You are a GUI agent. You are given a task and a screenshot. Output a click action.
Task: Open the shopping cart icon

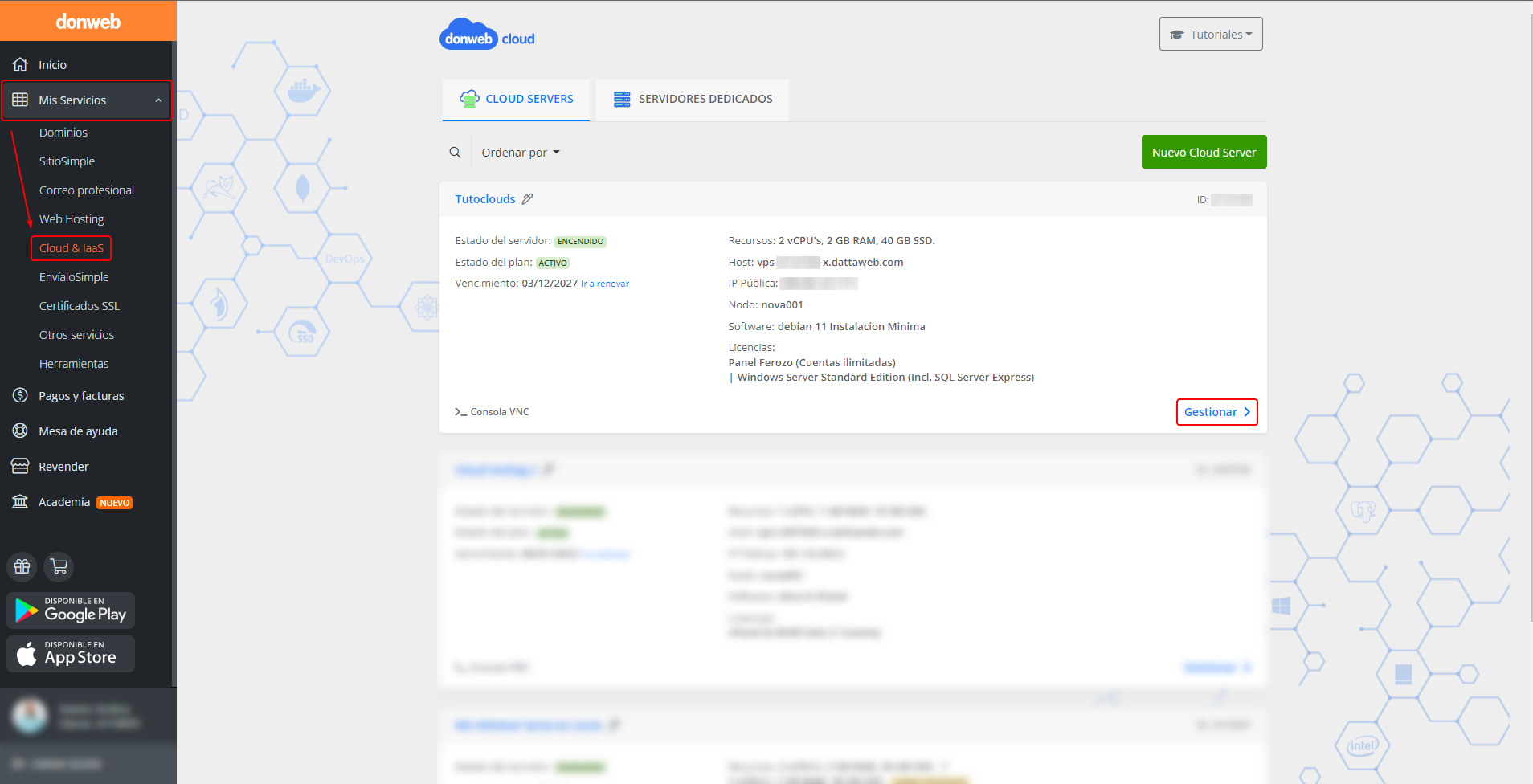pos(59,566)
